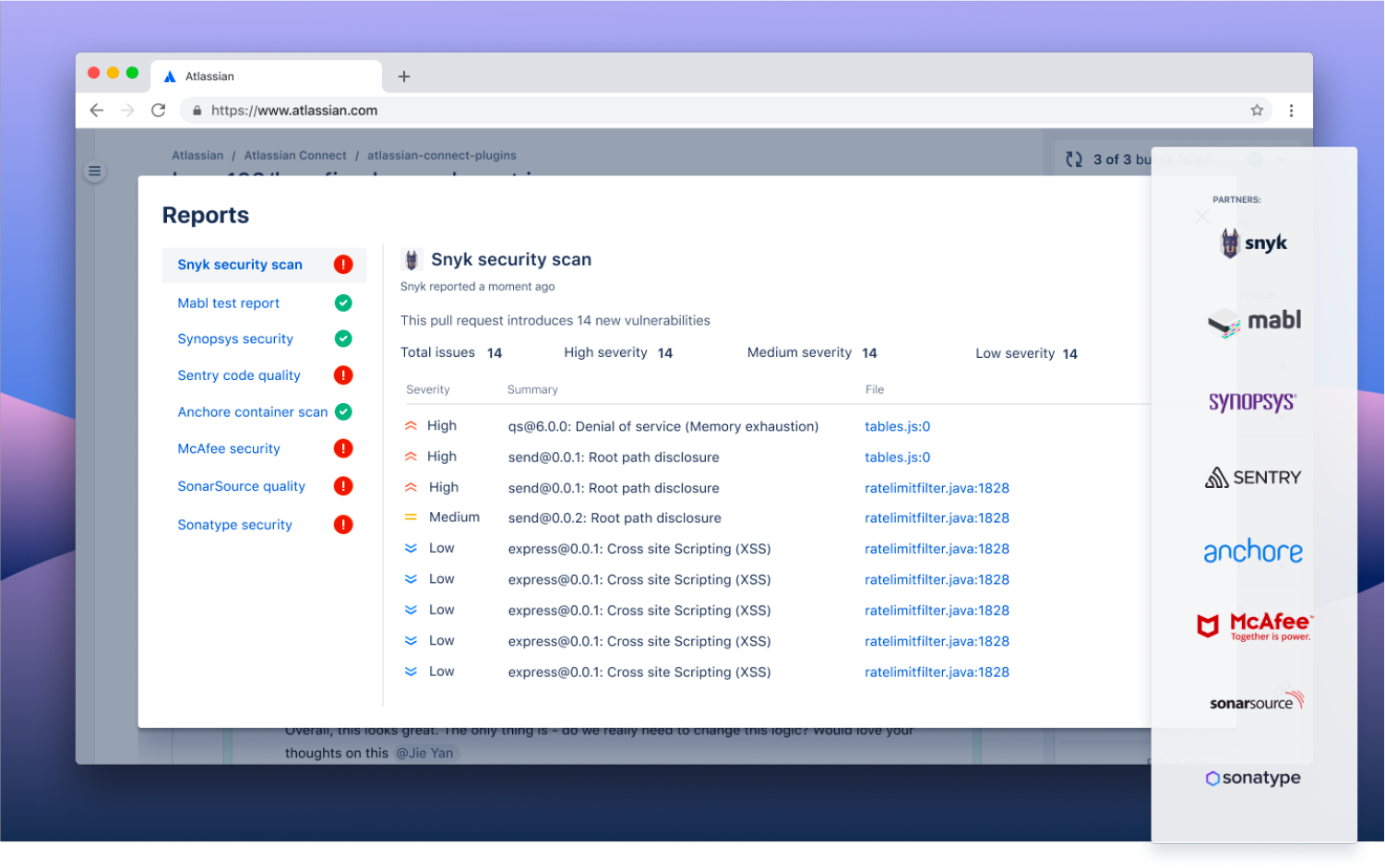This screenshot has height=868, width=1385.
Task: Open ratelimitfilter.java:1828 link in send@0.0.2 Medium row
Action: coord(937,518)
